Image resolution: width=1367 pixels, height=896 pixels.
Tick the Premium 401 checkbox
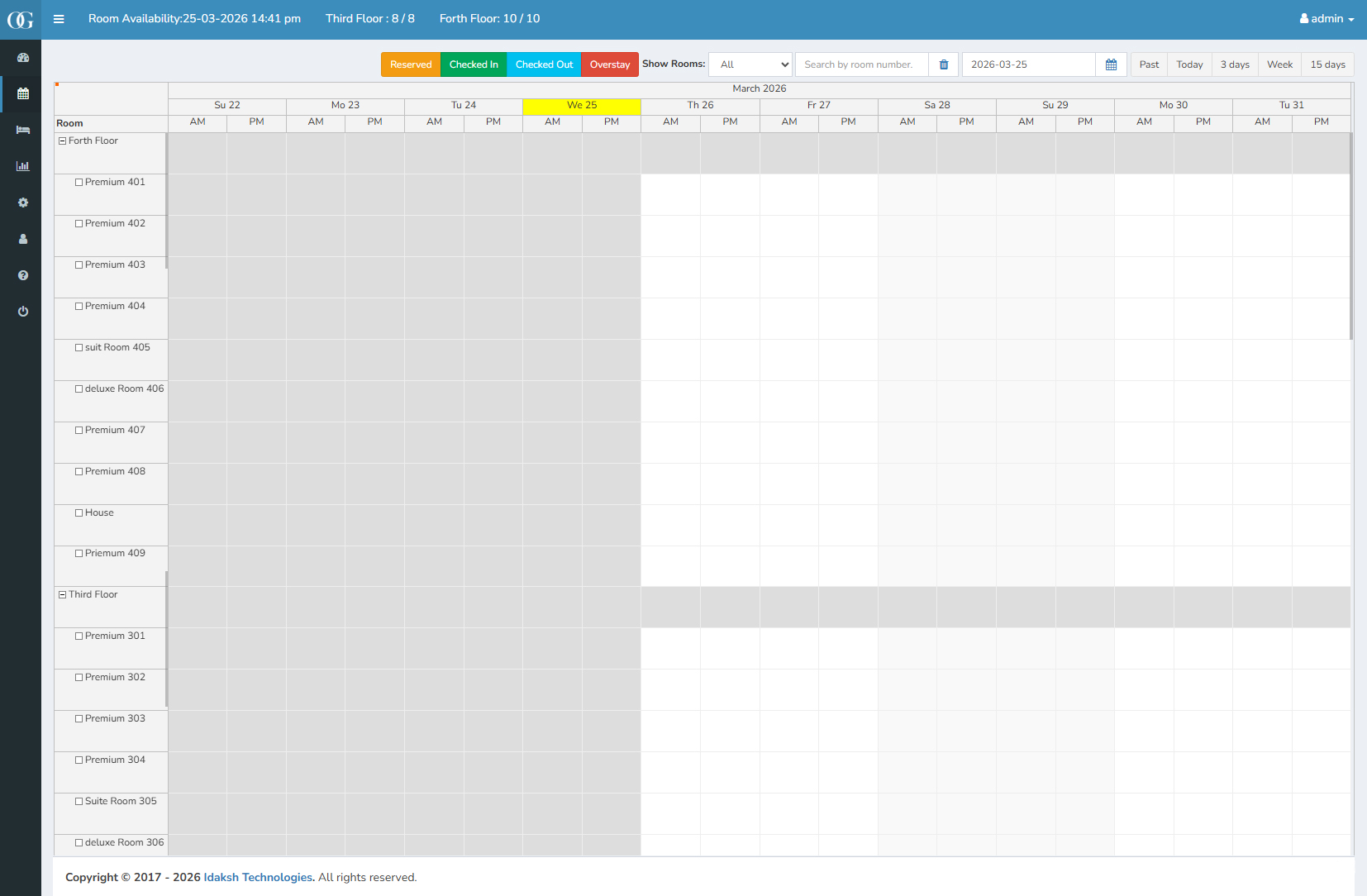(x=79, y=183)
